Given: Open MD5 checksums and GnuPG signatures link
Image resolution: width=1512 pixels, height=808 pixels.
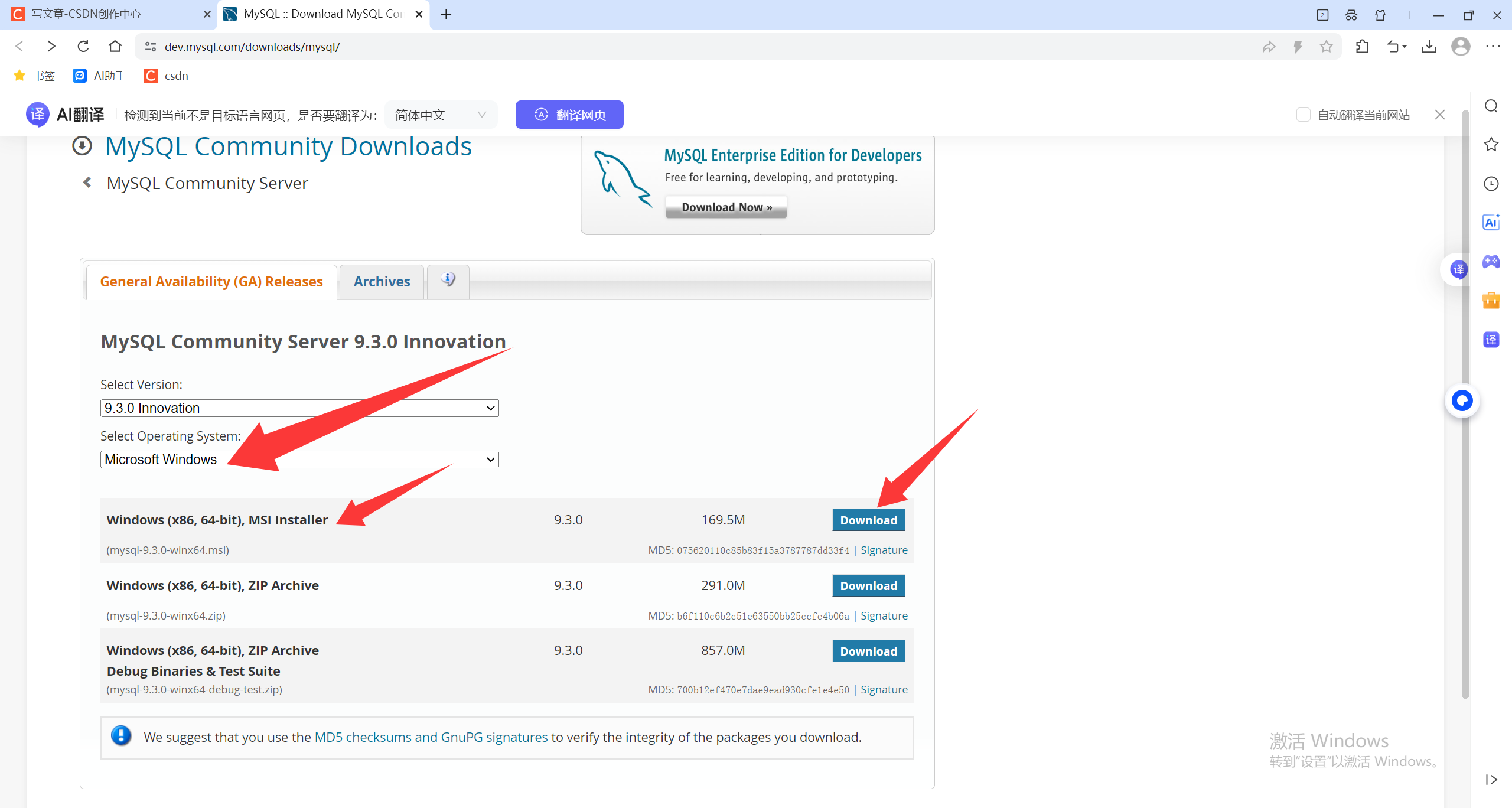Looking at the screenshot, I should point(431,737).
